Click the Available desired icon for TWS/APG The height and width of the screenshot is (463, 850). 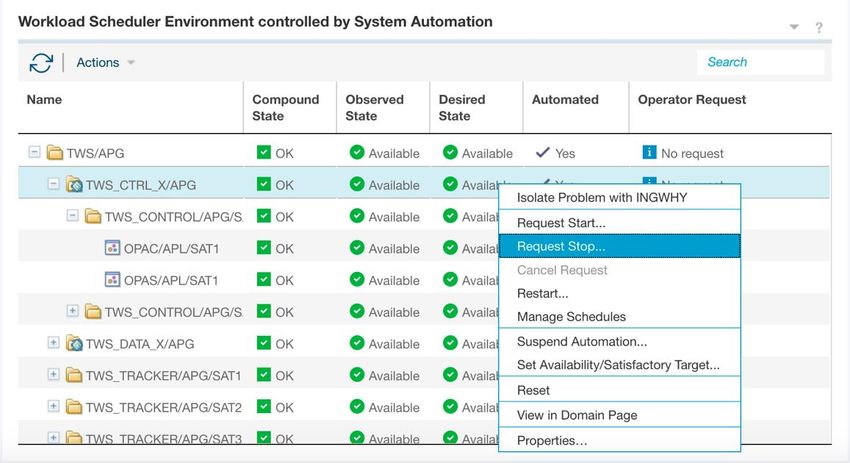(x=450, y=152)
